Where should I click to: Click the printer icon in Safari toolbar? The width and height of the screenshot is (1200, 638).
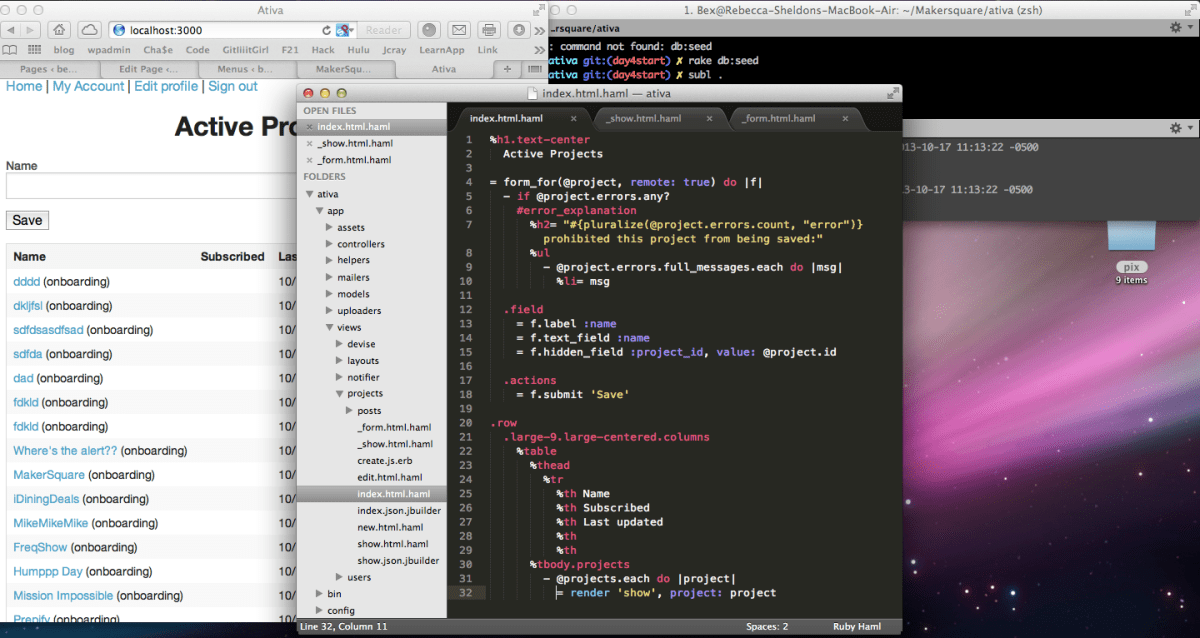click(489, 30)
